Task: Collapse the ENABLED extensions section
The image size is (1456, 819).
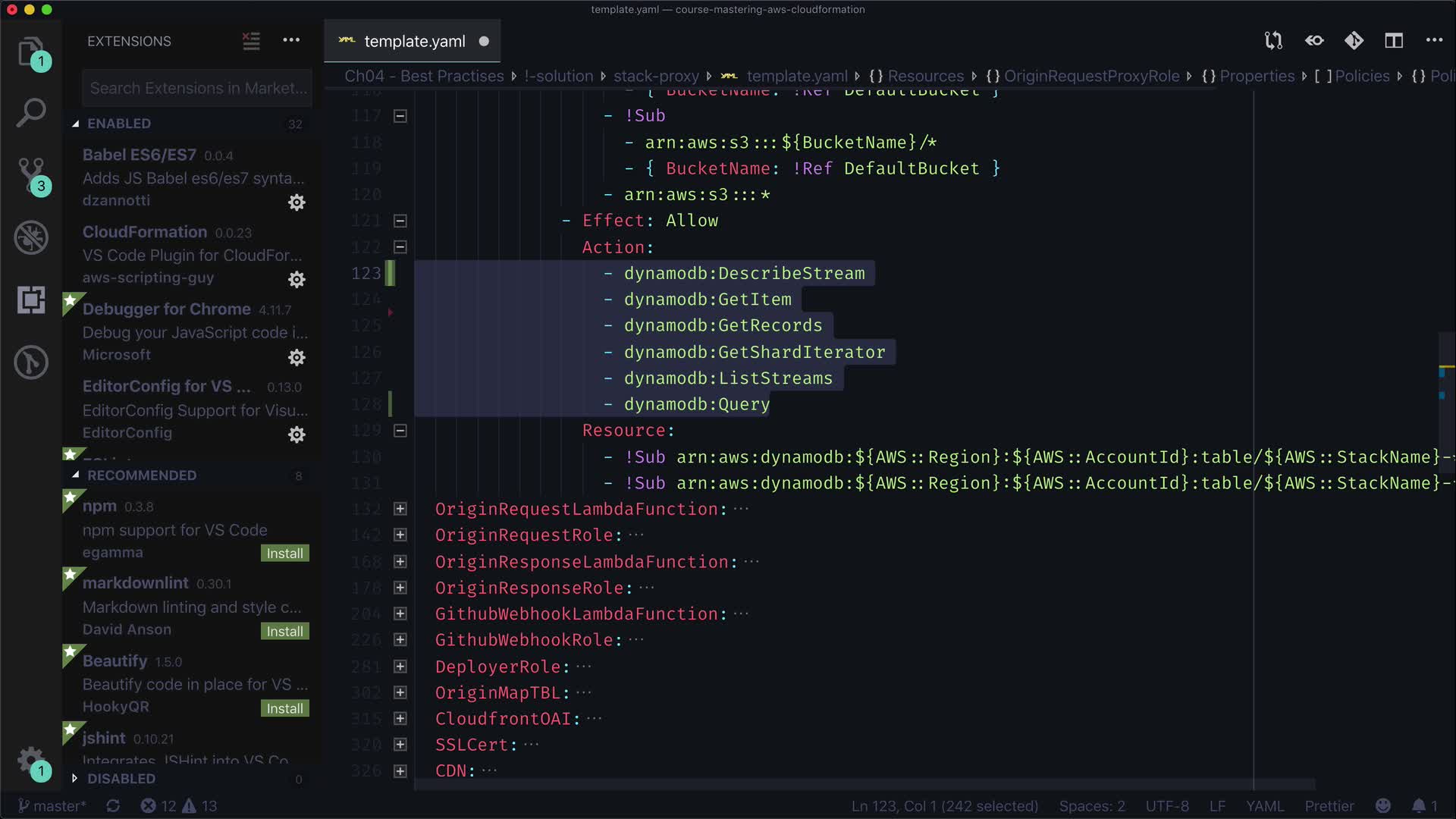Action: point(119,124)
